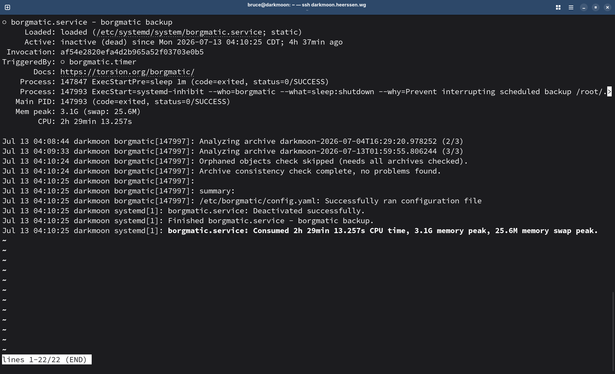Click the status circle before borgmatic.service heading
Screen dimensions: 615x374
4,22
